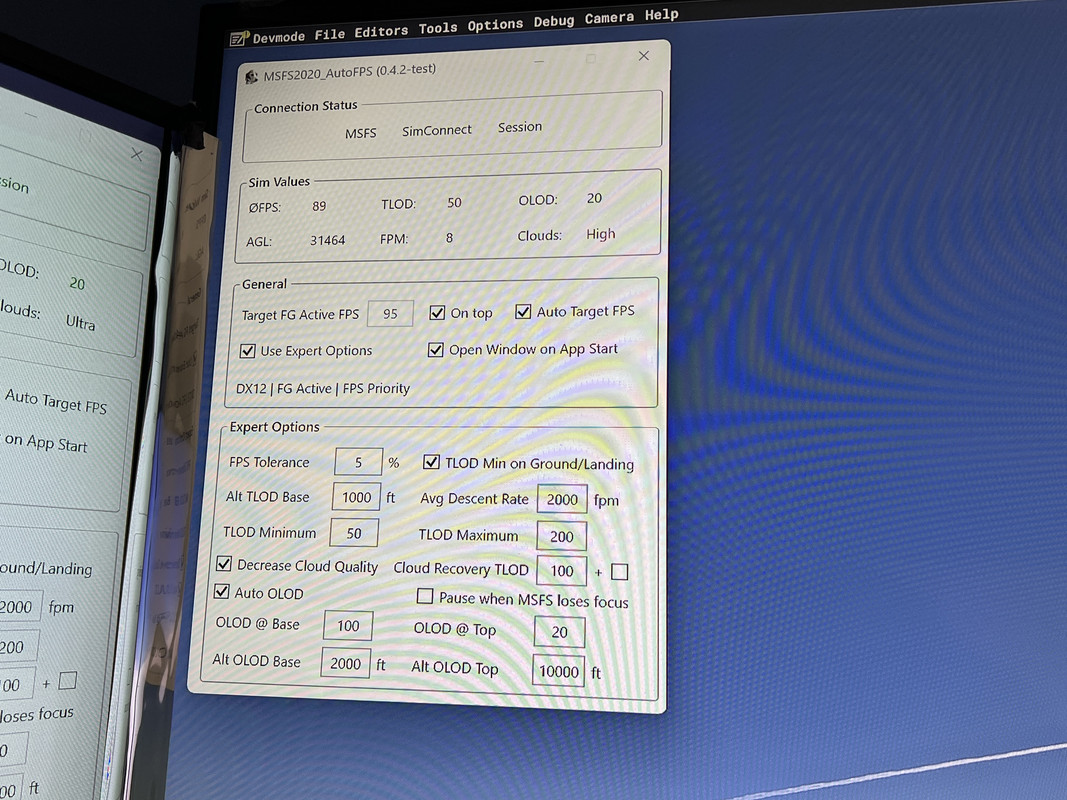1067x800 pixels.
Task: Open the Camera menu
Action: point(609,18)
